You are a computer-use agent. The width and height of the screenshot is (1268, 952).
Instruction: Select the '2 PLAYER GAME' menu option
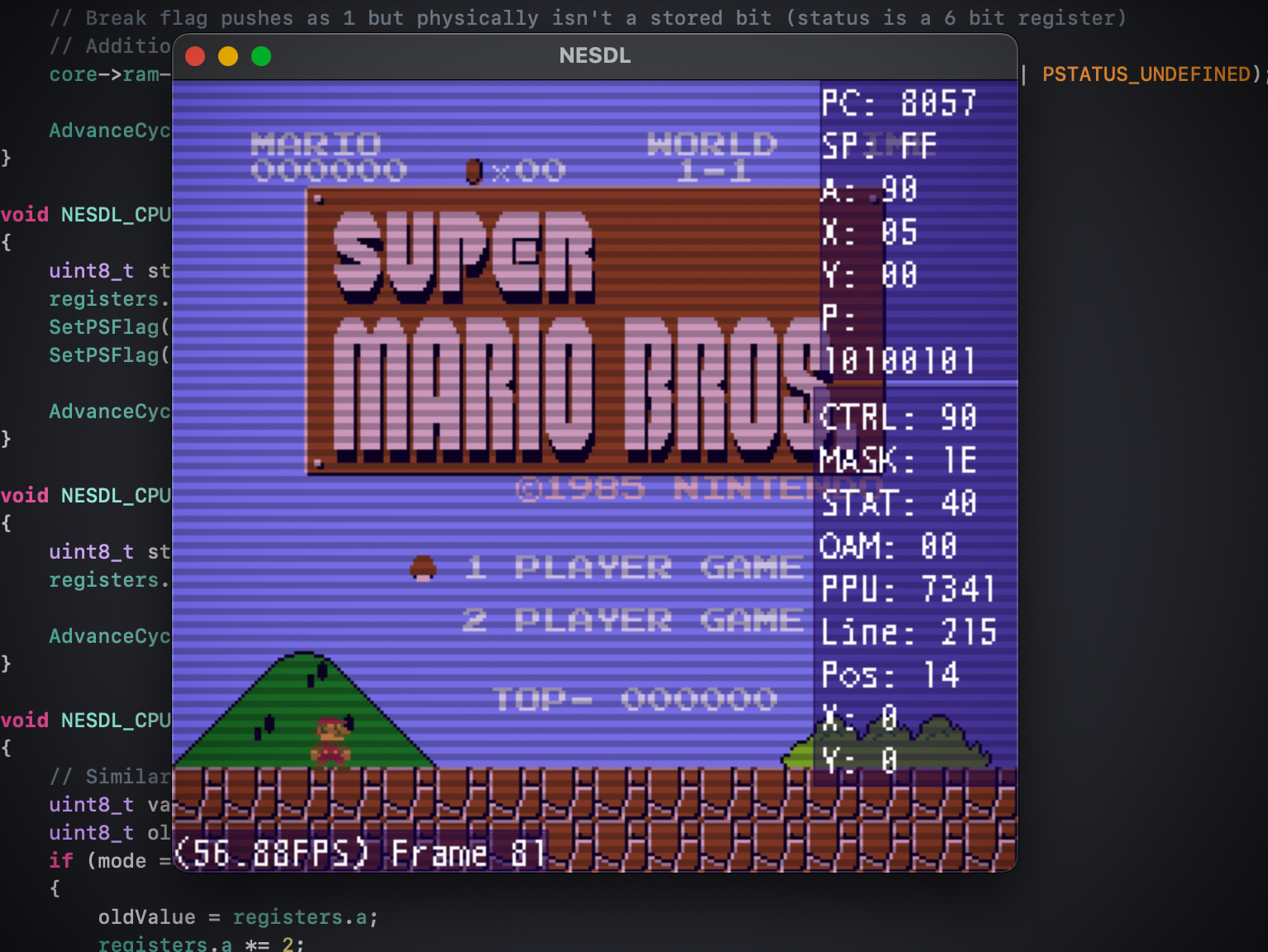pos(633,620)
